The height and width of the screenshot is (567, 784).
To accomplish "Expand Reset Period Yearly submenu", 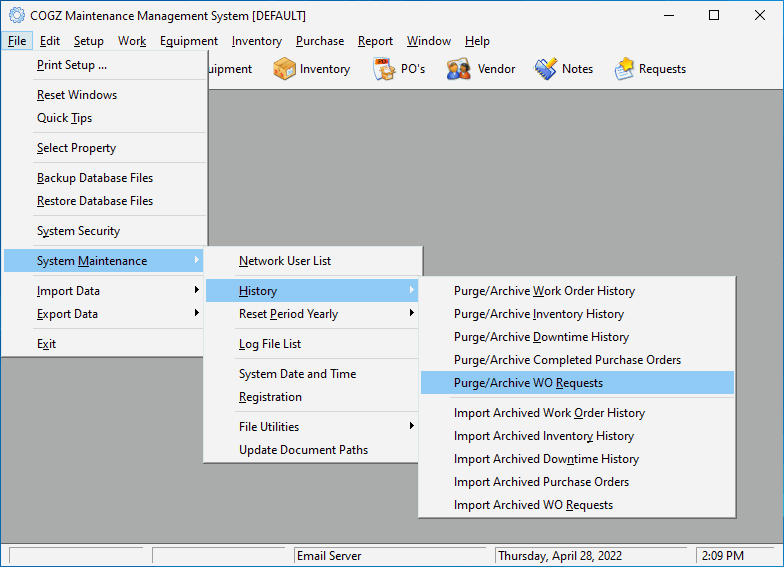I will (x=312, y=314).
